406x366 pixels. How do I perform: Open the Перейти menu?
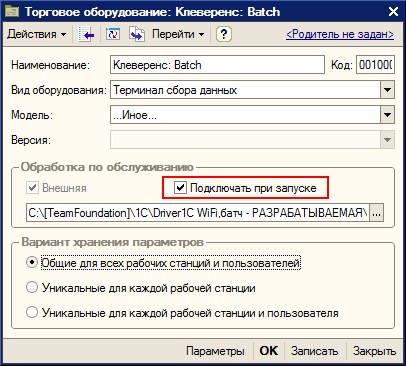tap(178, 34)
